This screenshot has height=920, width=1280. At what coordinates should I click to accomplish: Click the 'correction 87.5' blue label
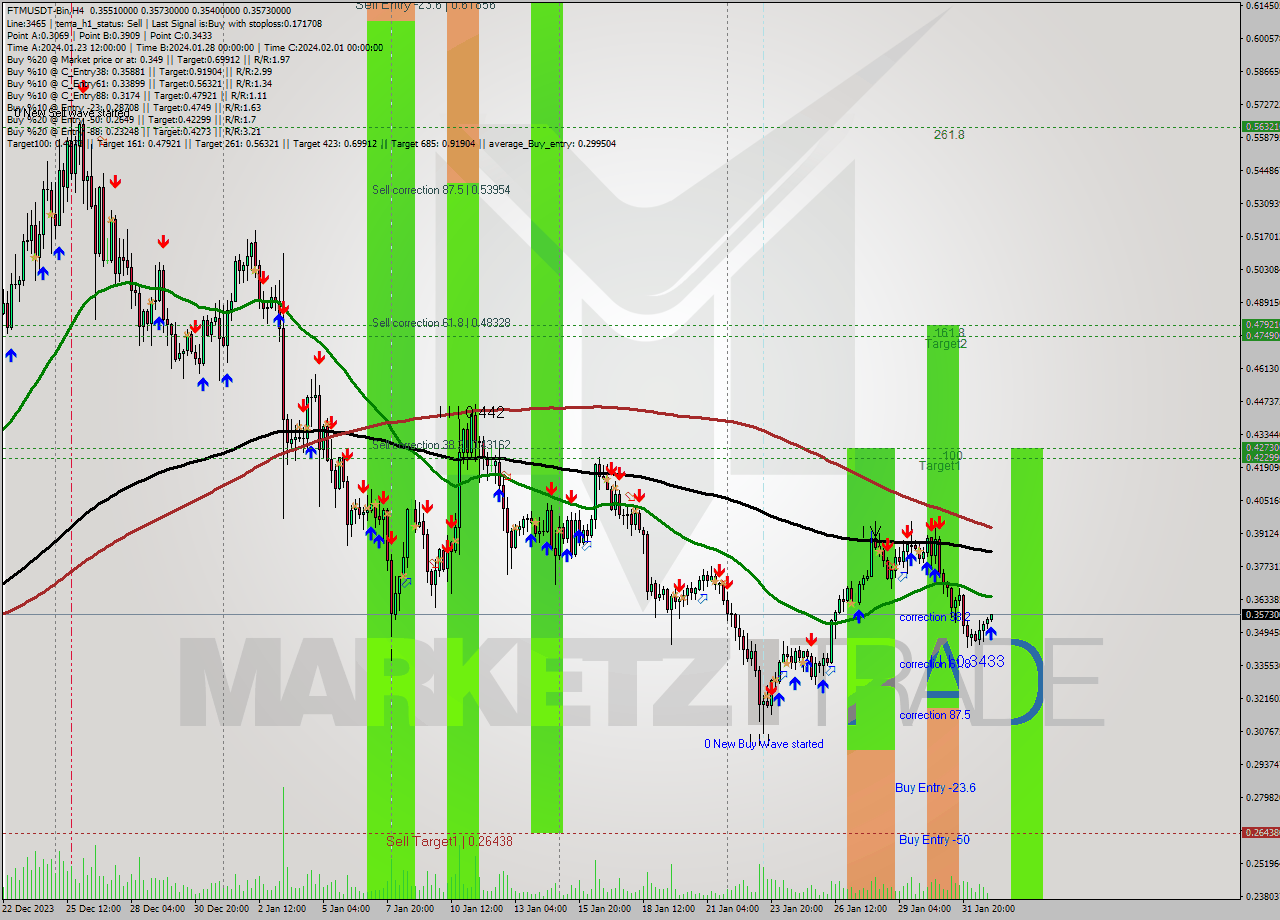pyautogui.click(x=934, y=715)
